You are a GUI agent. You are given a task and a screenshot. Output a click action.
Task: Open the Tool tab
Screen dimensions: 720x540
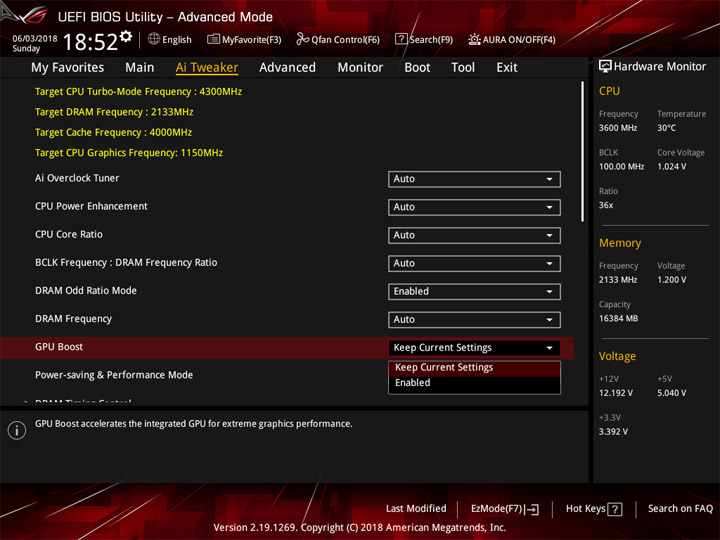pyautogui.click(x=463, y=68)
